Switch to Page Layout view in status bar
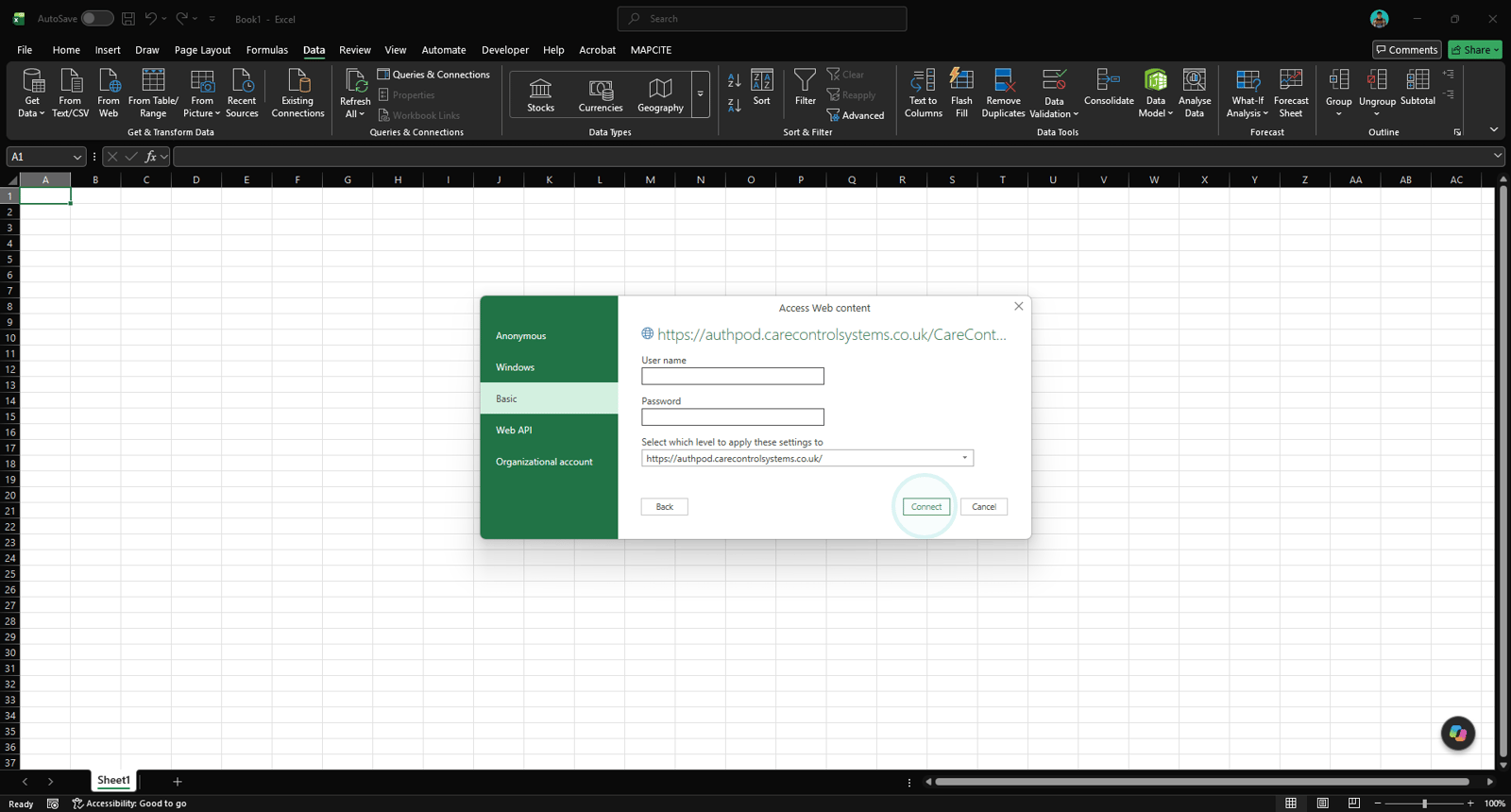 click(1322, 804)
